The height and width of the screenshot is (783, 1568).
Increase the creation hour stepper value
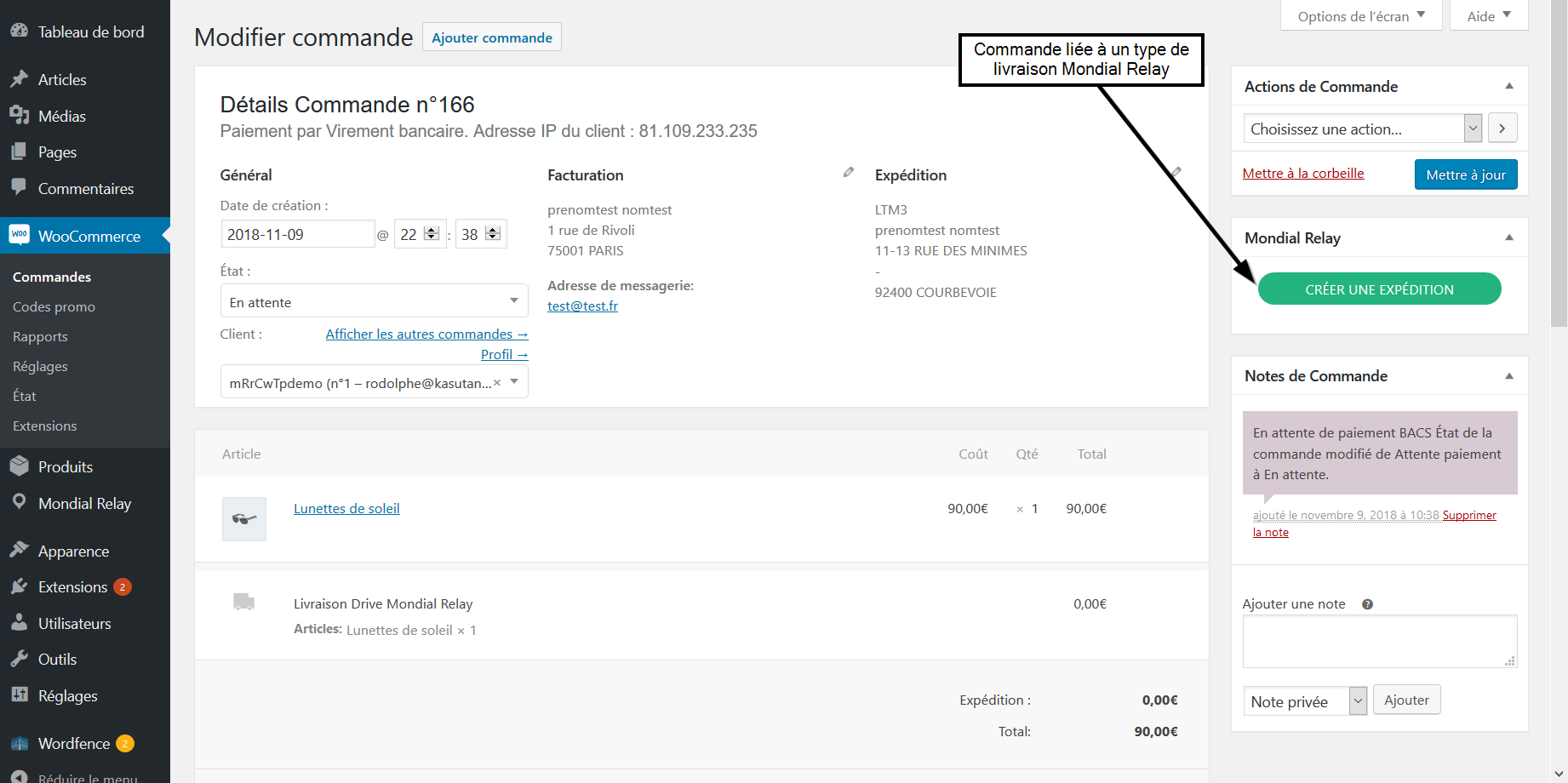[432, 230]
